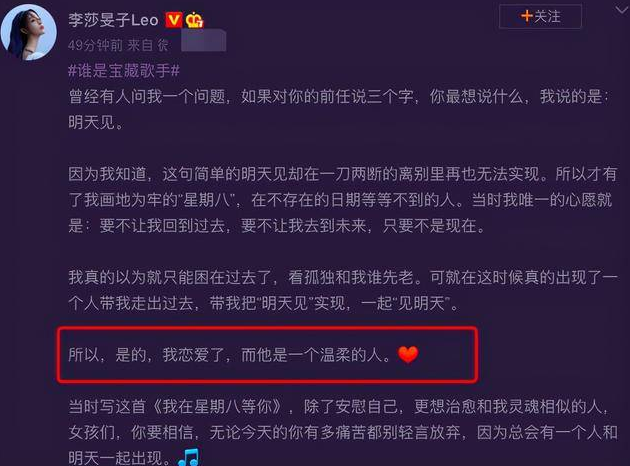Click the 明天见。 line
The image size is (630, 466).
click(x=96, y=122)
